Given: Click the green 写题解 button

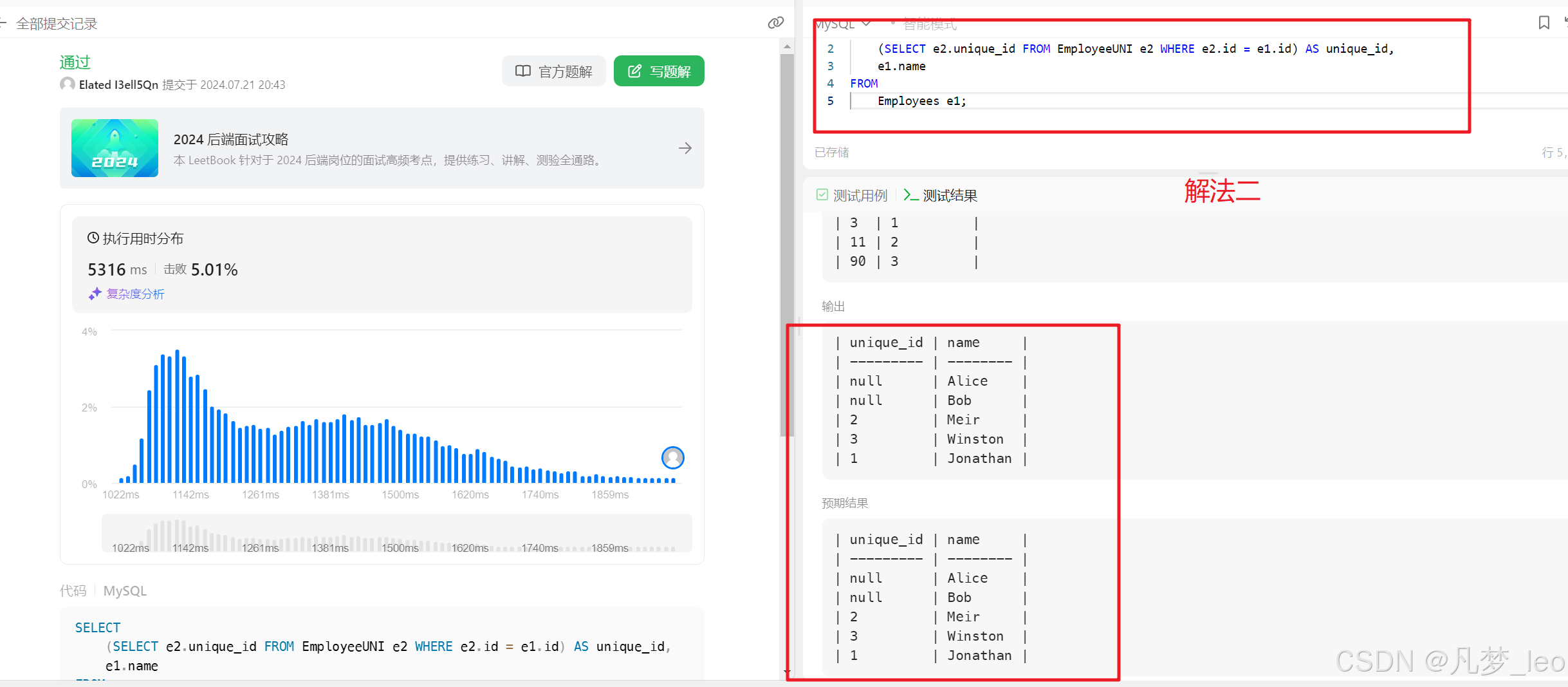Looking at the screenshot, I should click(x=659, y=71).
